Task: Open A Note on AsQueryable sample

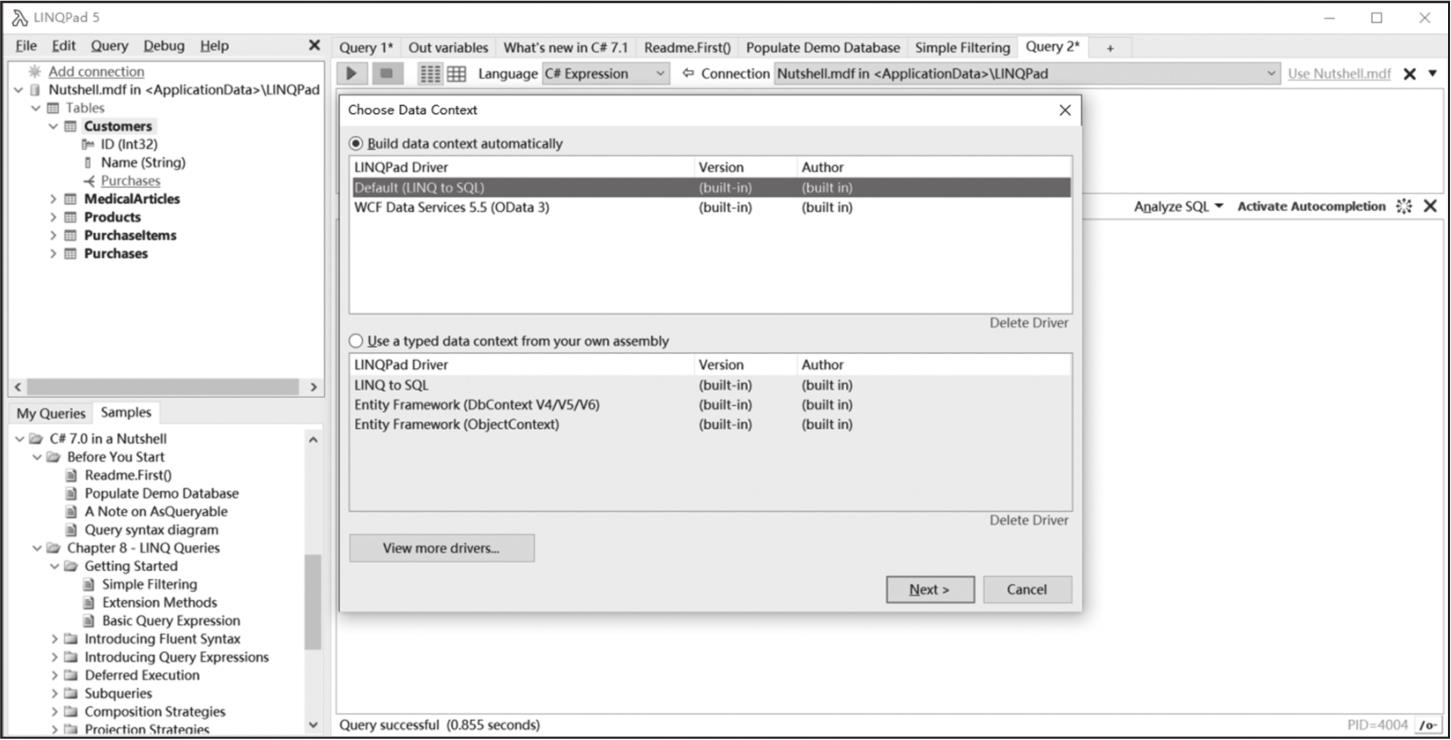Action: click(x=156, y=512)
